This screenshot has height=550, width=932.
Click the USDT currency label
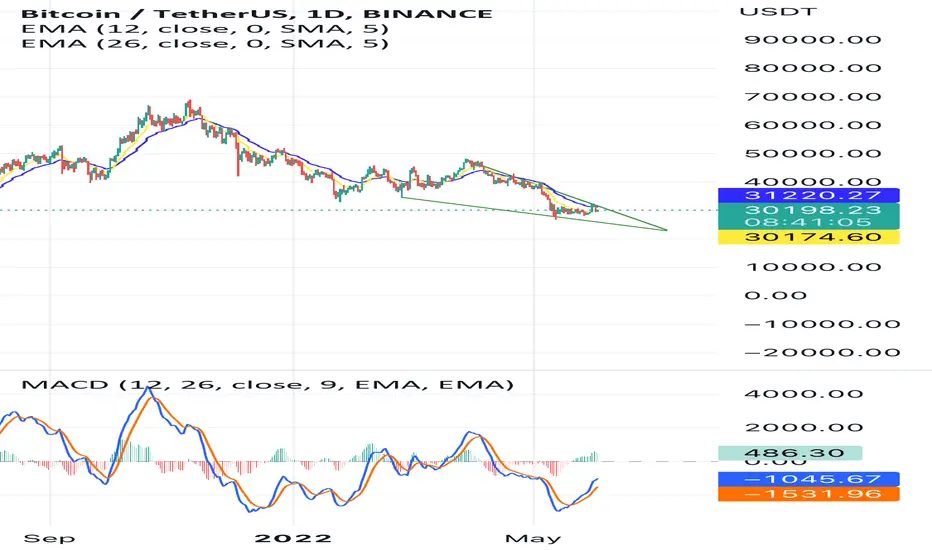777,11
